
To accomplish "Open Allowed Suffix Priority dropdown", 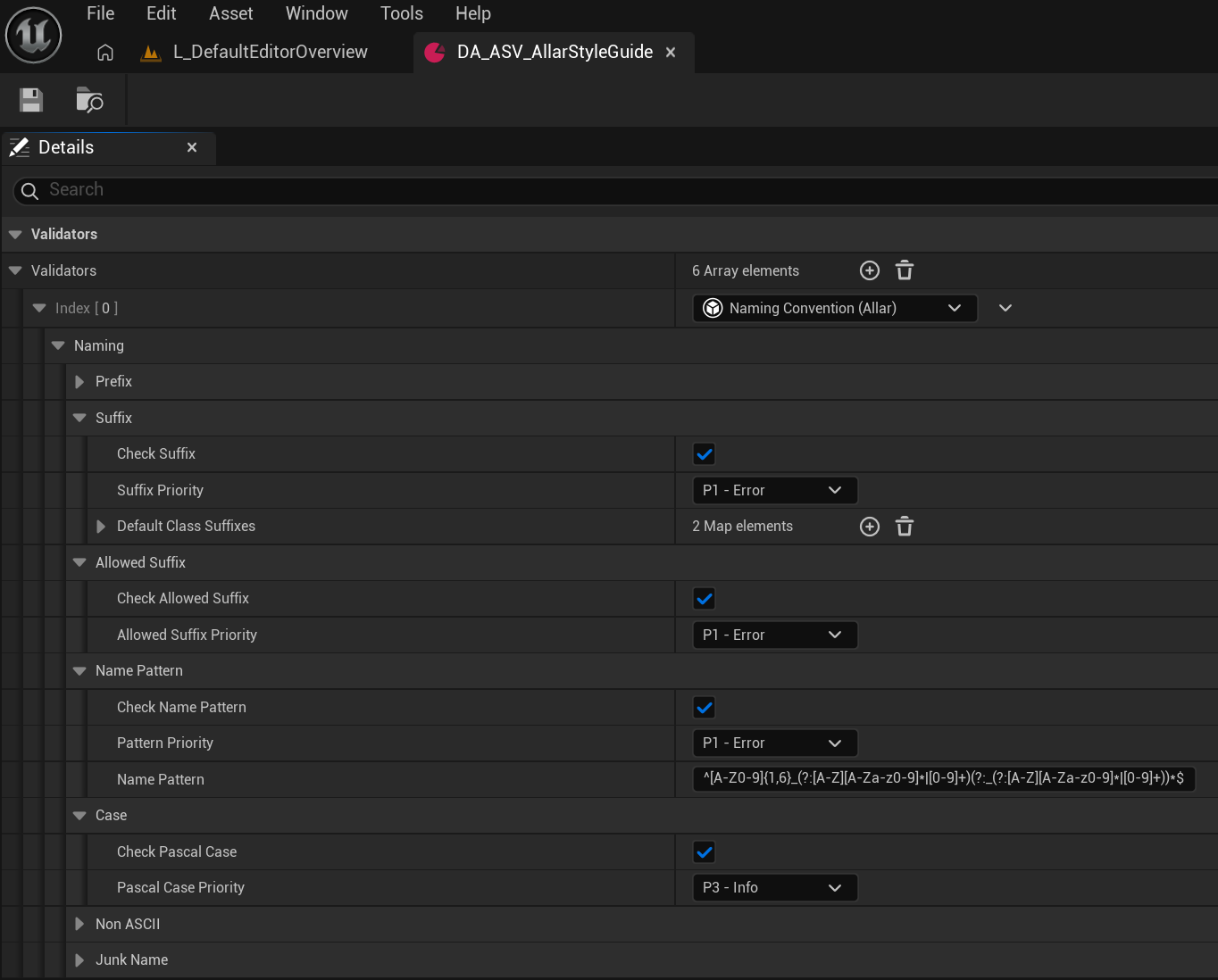I will point(775,635).
